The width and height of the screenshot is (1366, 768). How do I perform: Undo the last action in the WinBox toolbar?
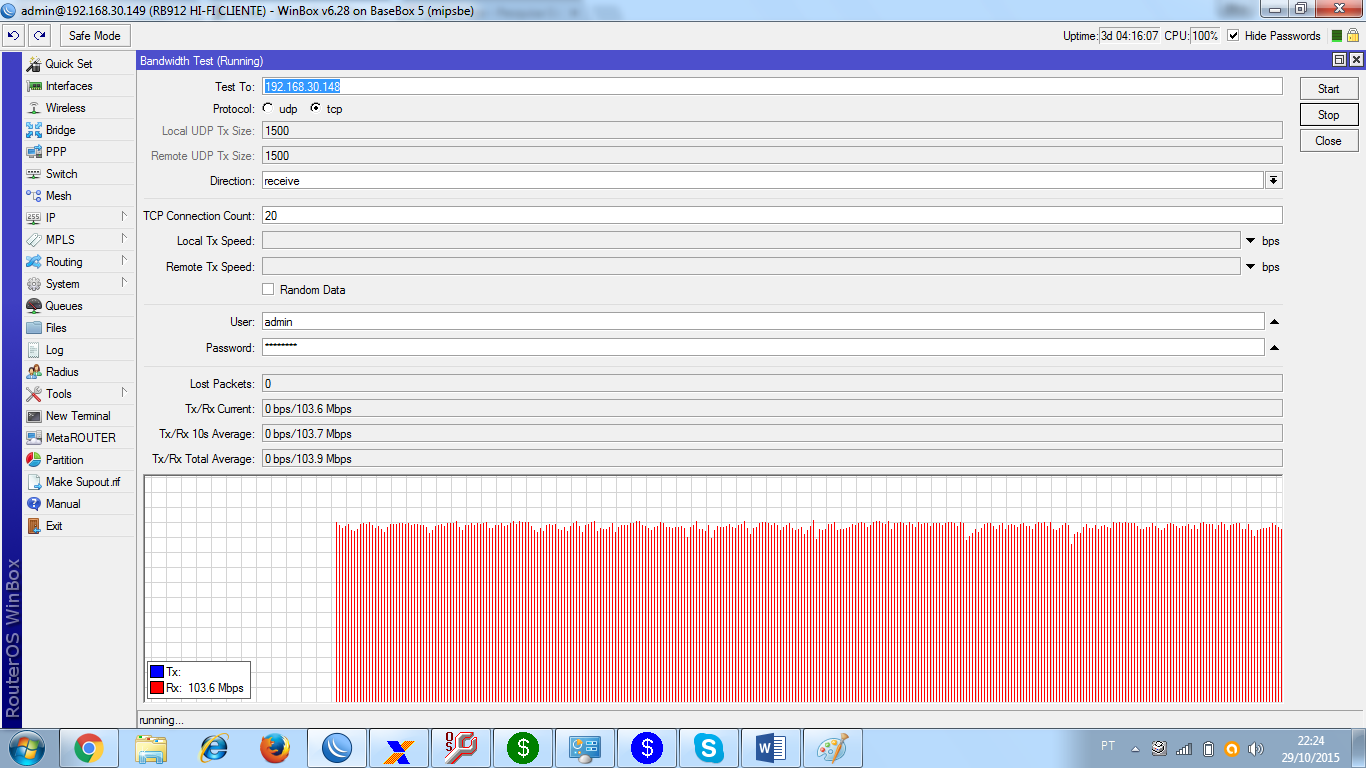pos(14,35)
